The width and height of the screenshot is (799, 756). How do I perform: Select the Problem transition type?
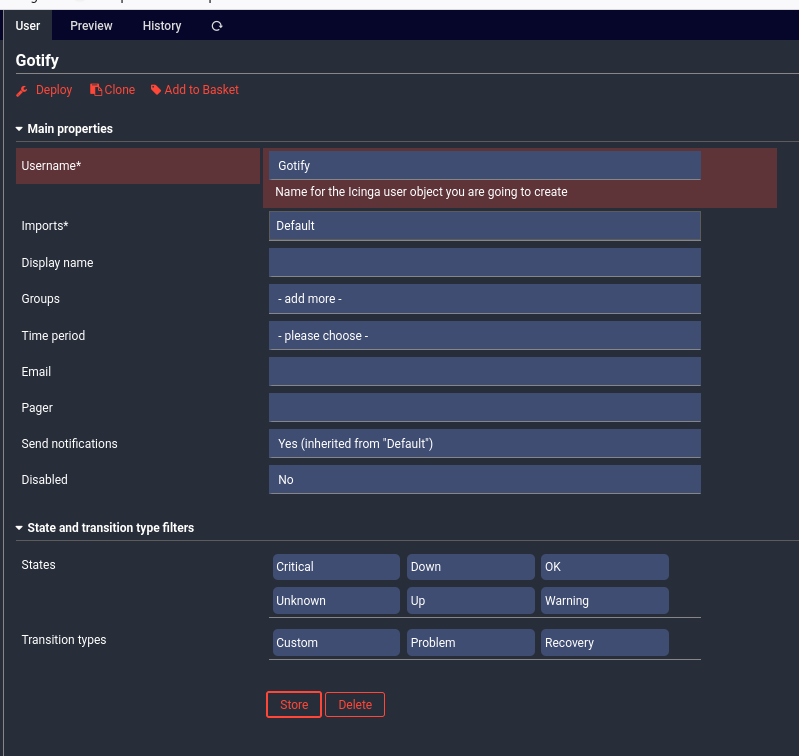470,643
